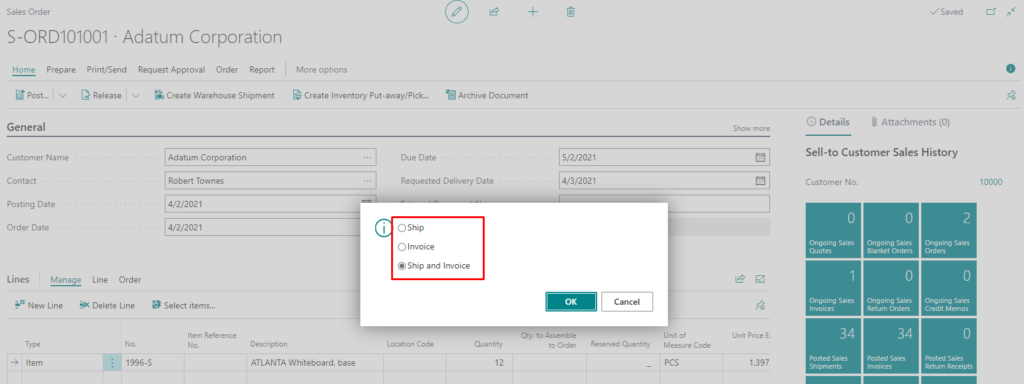Click the Post action

pos(32,95)
